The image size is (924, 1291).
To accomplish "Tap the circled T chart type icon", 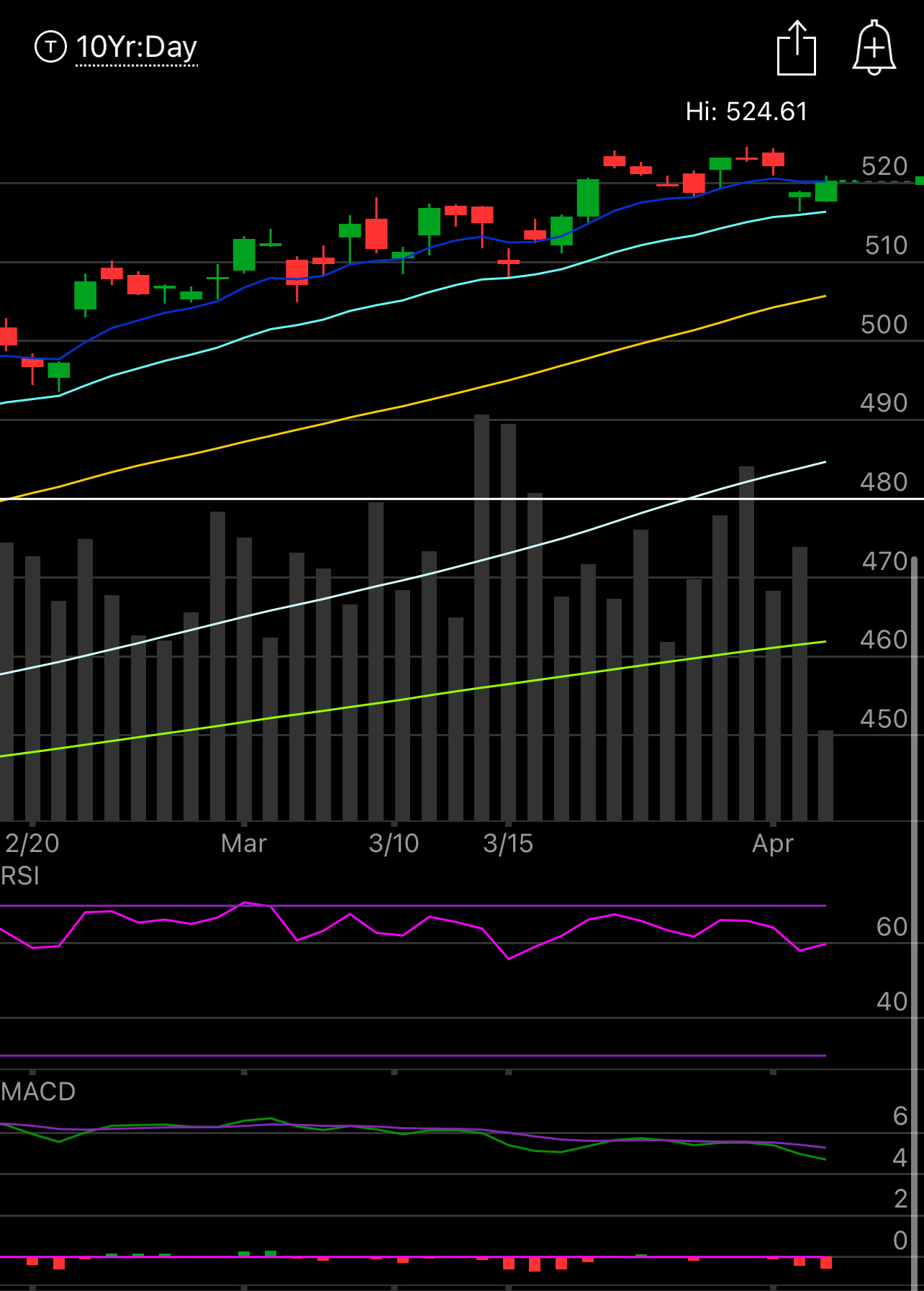I will pos(50,47).
